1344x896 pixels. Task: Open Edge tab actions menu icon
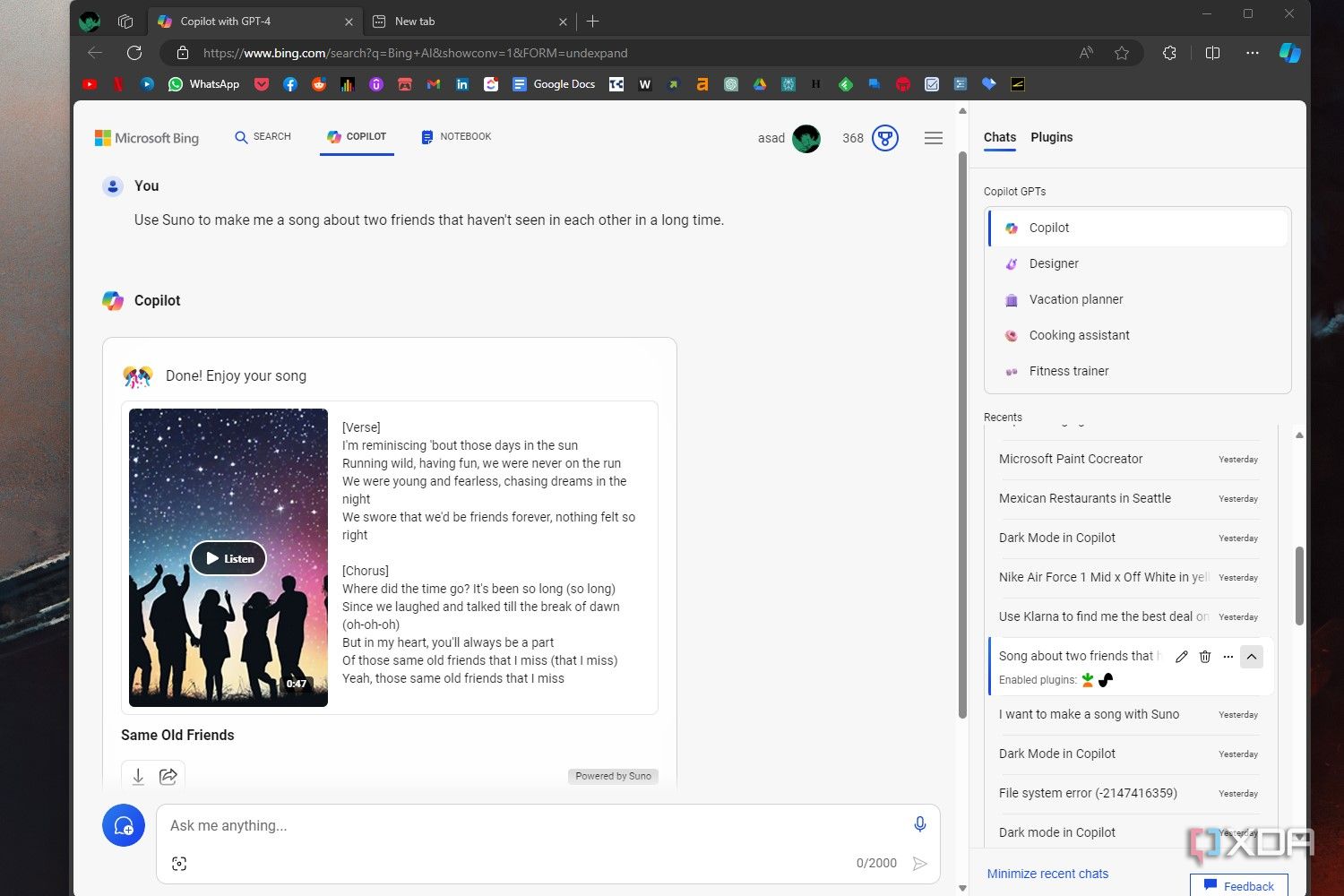[125, 21]
